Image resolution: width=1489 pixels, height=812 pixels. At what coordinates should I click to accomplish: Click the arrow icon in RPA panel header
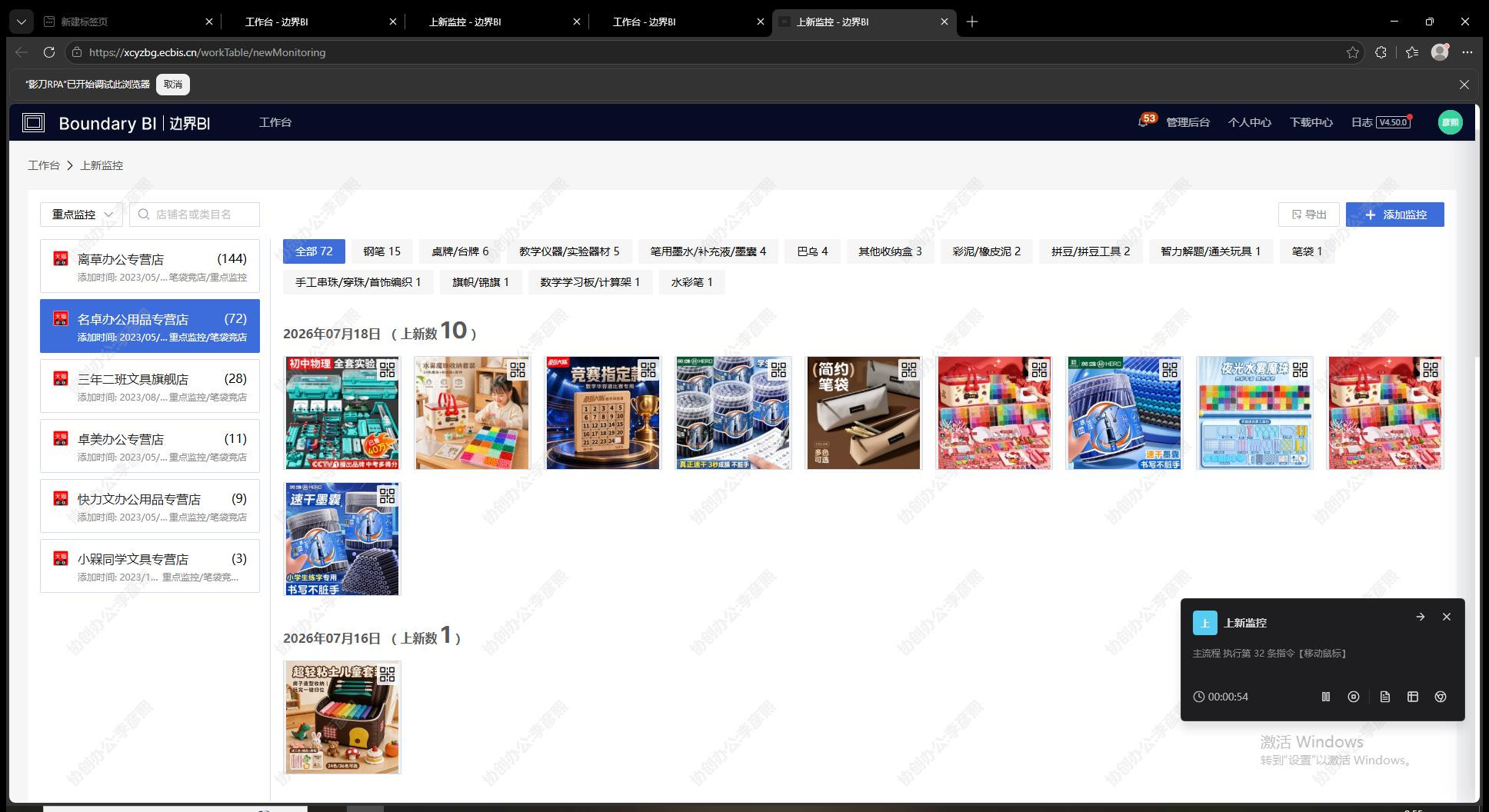(1421, 617)
